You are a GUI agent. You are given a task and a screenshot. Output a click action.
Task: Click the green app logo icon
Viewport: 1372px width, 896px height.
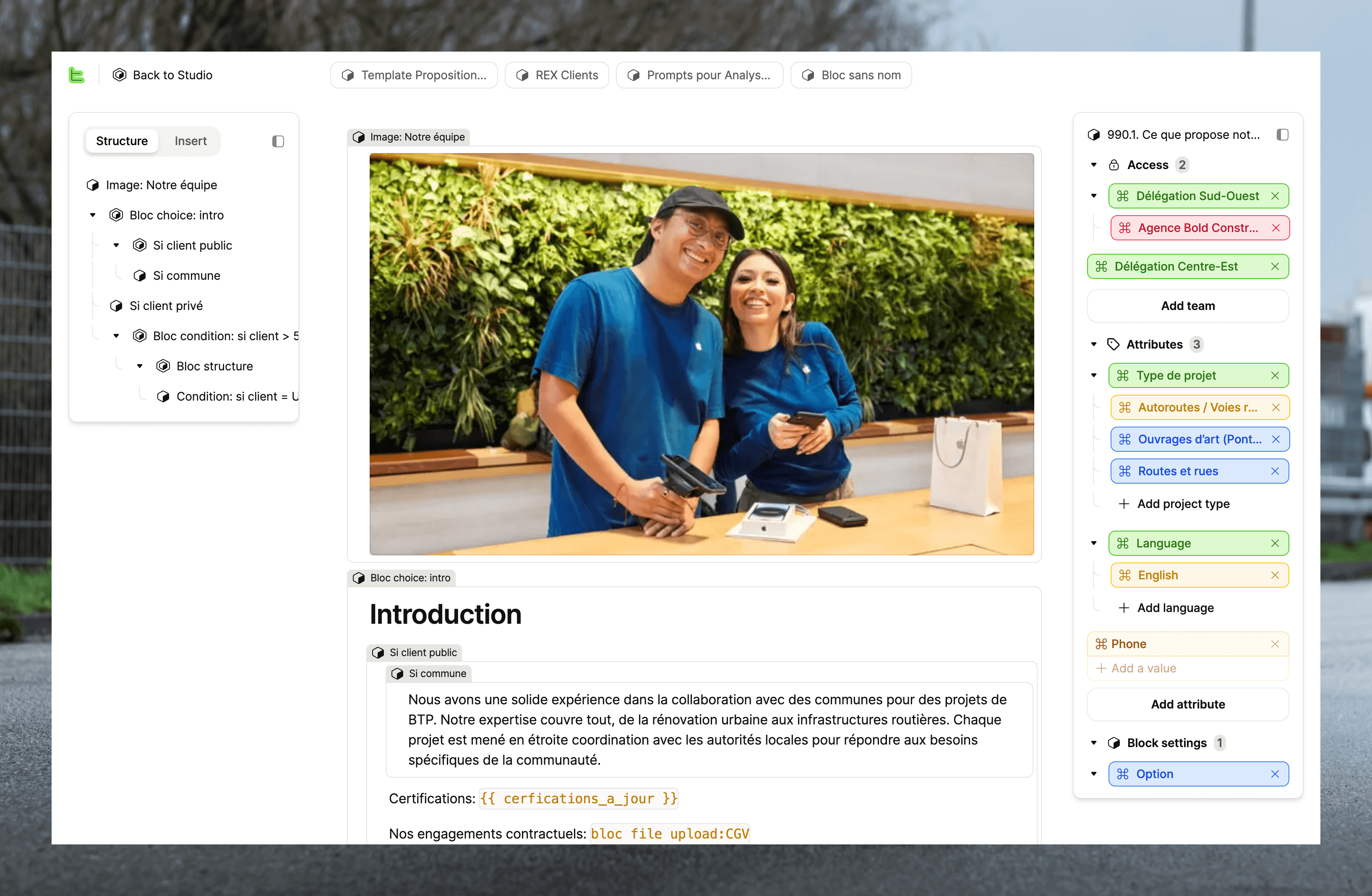click(x=77, y=75)
